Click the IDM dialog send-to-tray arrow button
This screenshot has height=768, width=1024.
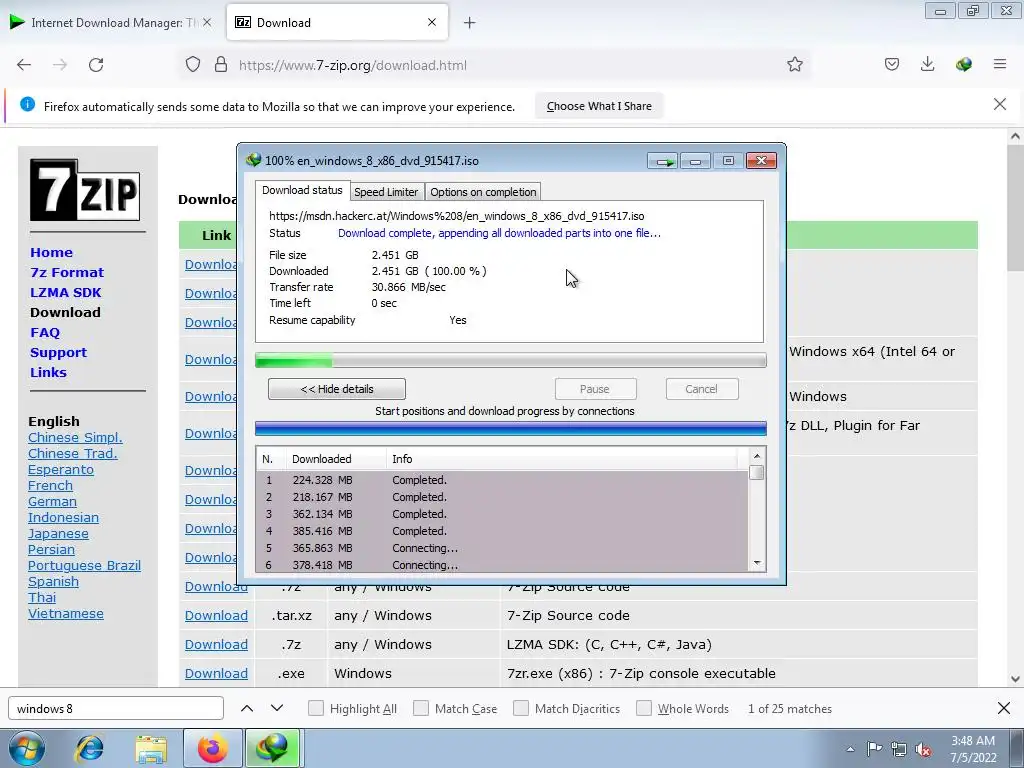663,161
